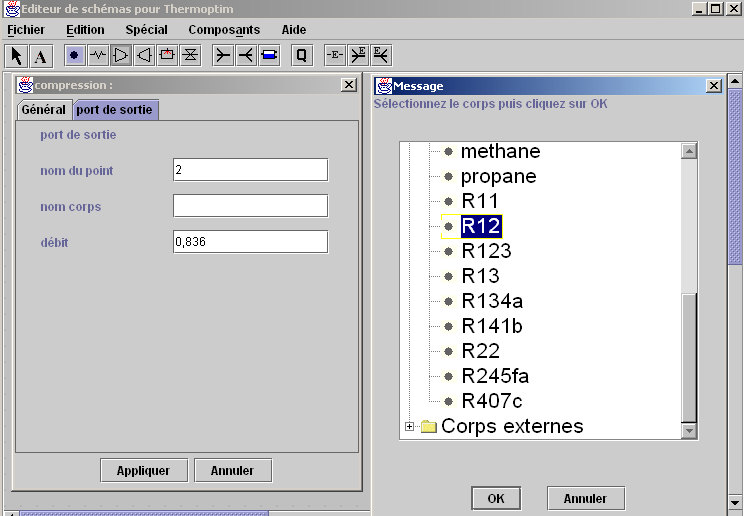Click the débit input field

tap(251, 242)
